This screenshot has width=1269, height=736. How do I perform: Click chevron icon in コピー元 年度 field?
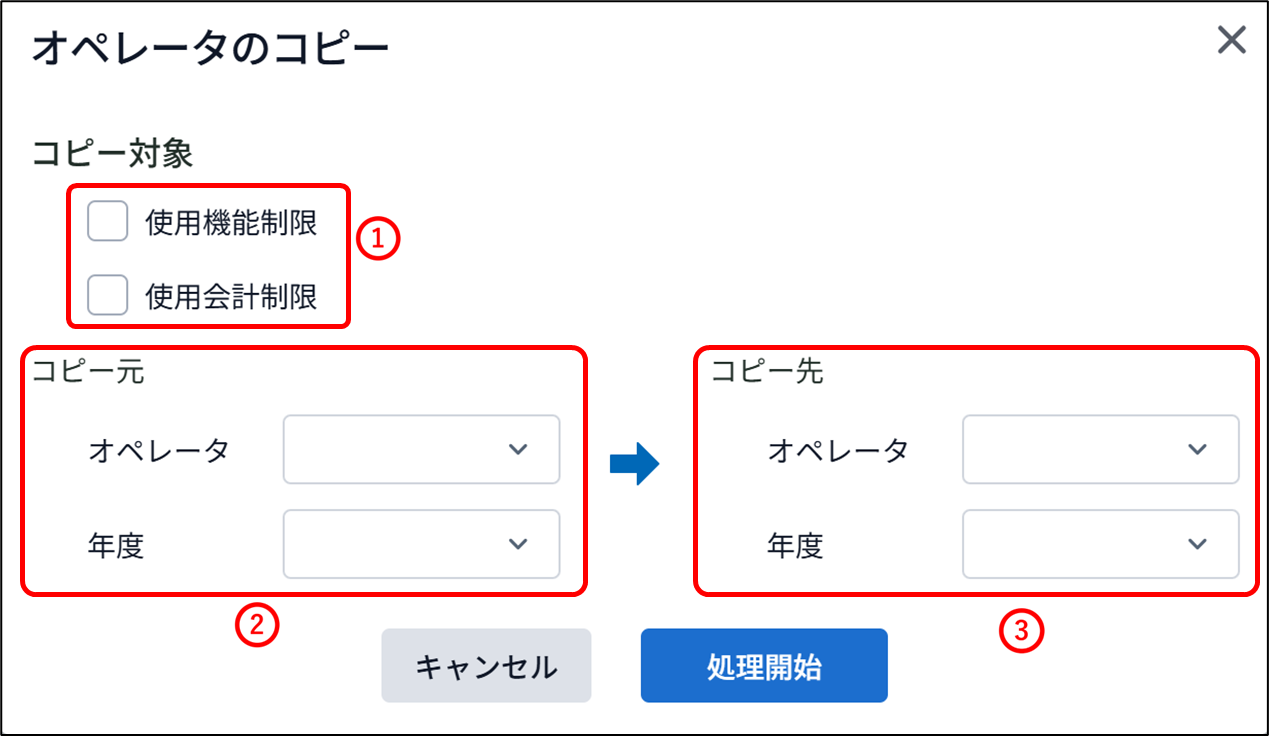(518, 544)
